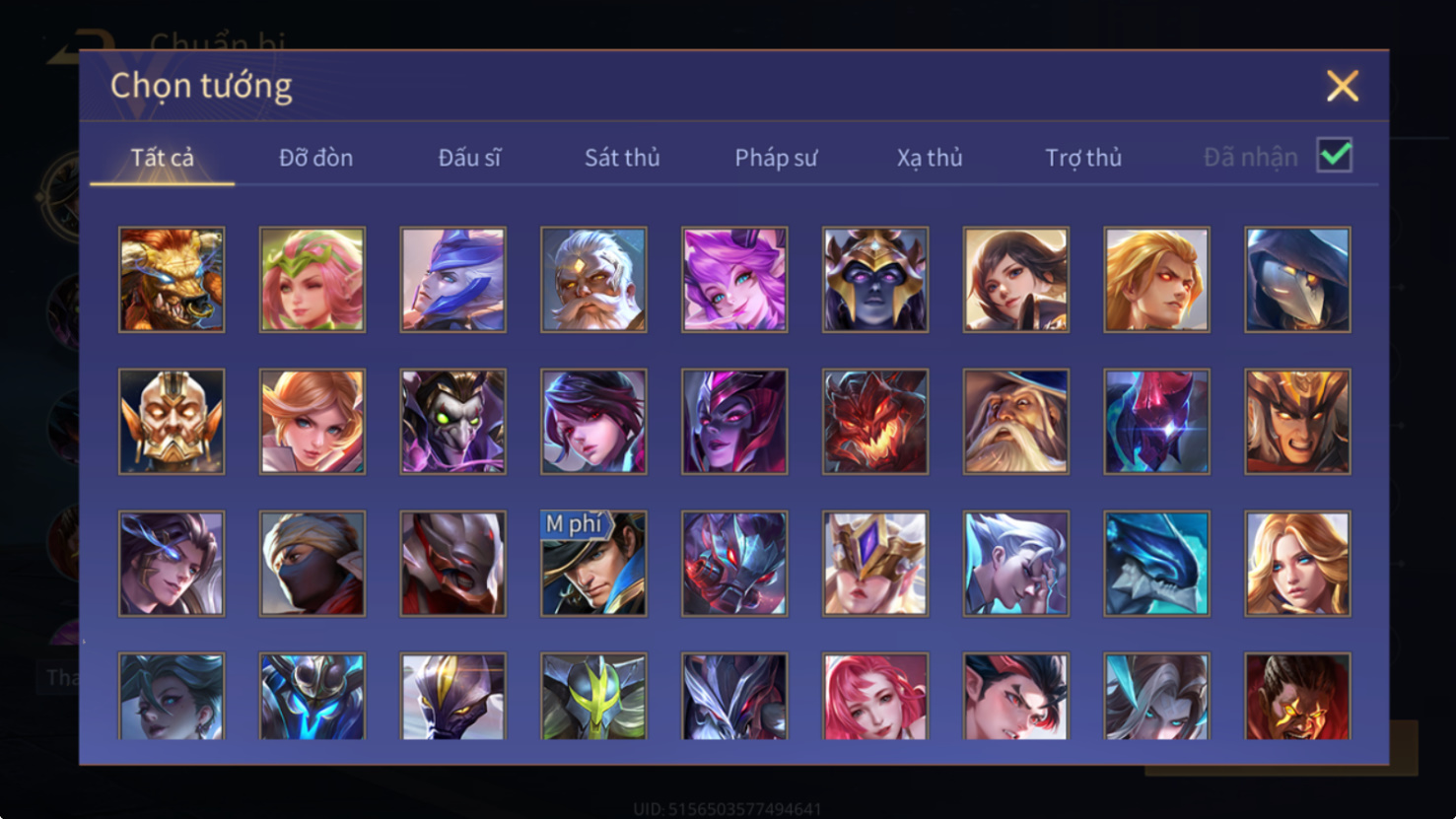This screenshot has width=1456, height=819.
Task: Pick the purple-haired horned girl hero
Action: coord(734,280)
